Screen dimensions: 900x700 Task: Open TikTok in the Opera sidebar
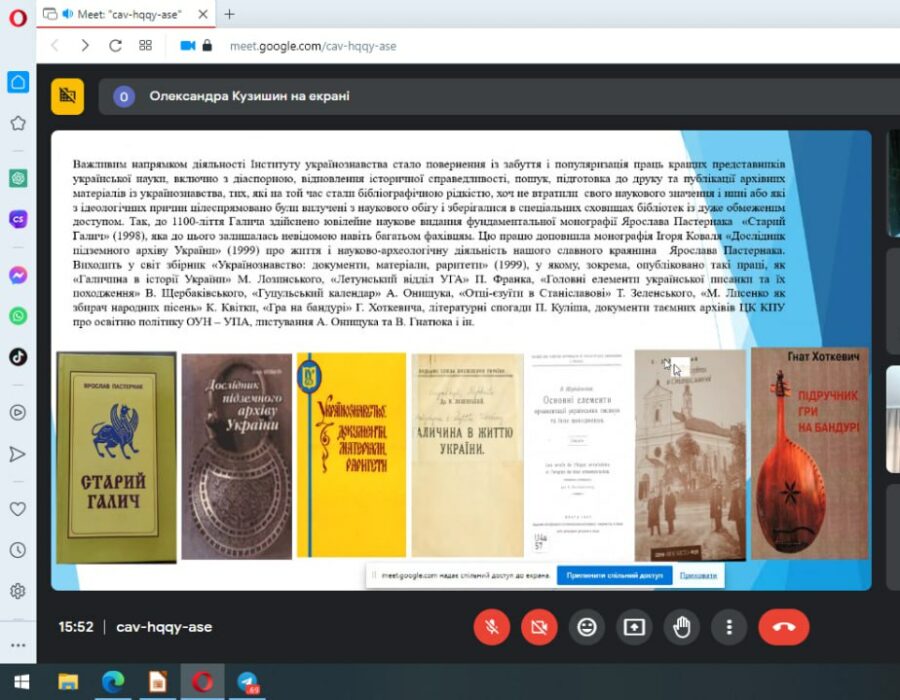pyautogui.click(x=18, y=356)
